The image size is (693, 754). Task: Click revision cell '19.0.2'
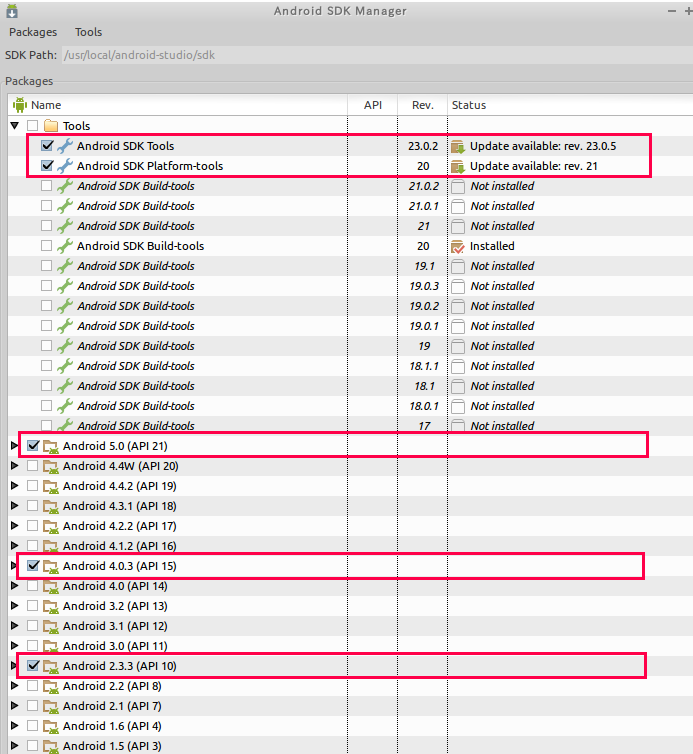pyautogui.click(x=424, y=306)
